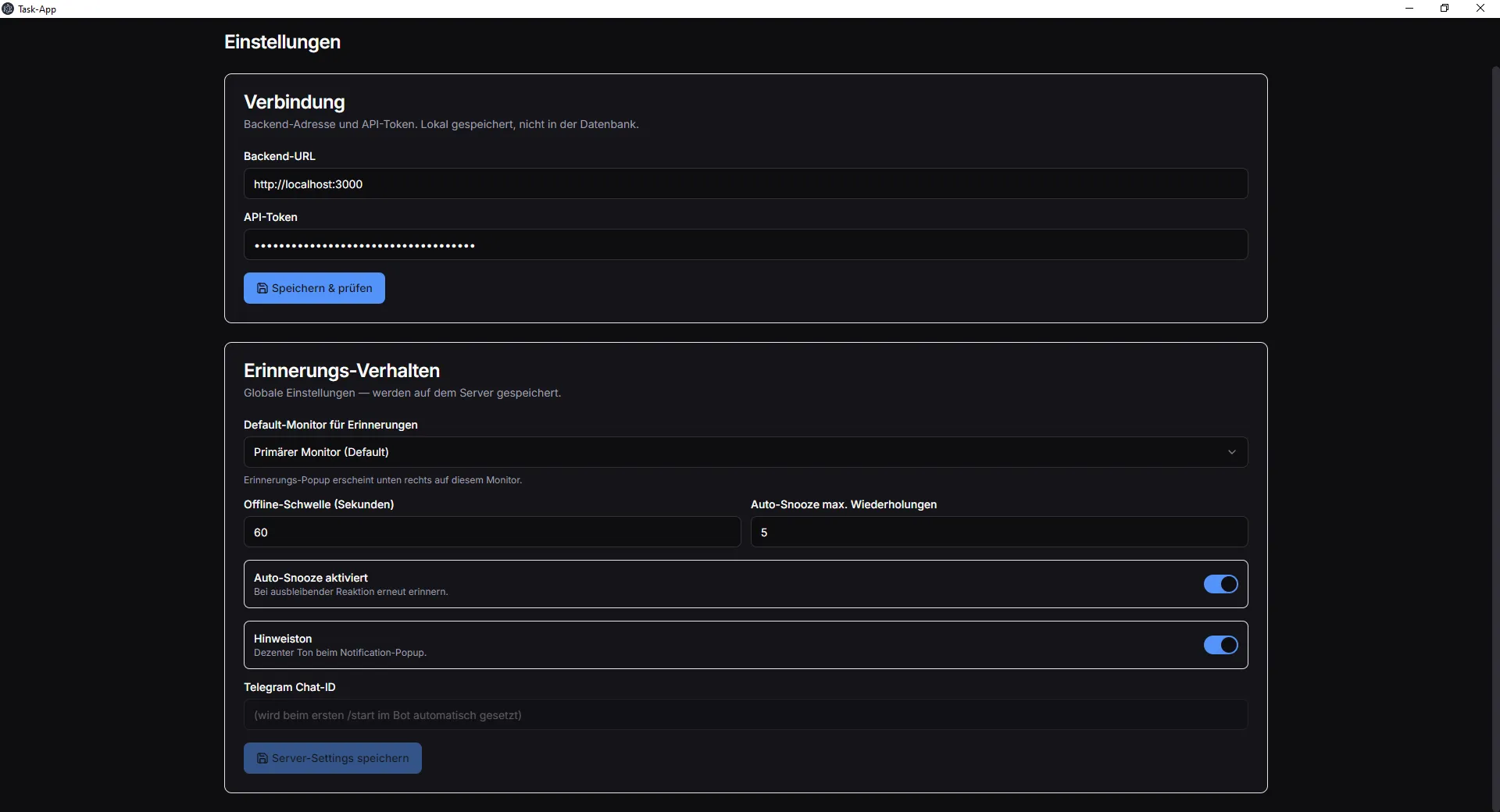Viewport: 1500px width, 812px height.
Task: Click the save icon in Server-Settings speichern
Action: pos(262,758)
